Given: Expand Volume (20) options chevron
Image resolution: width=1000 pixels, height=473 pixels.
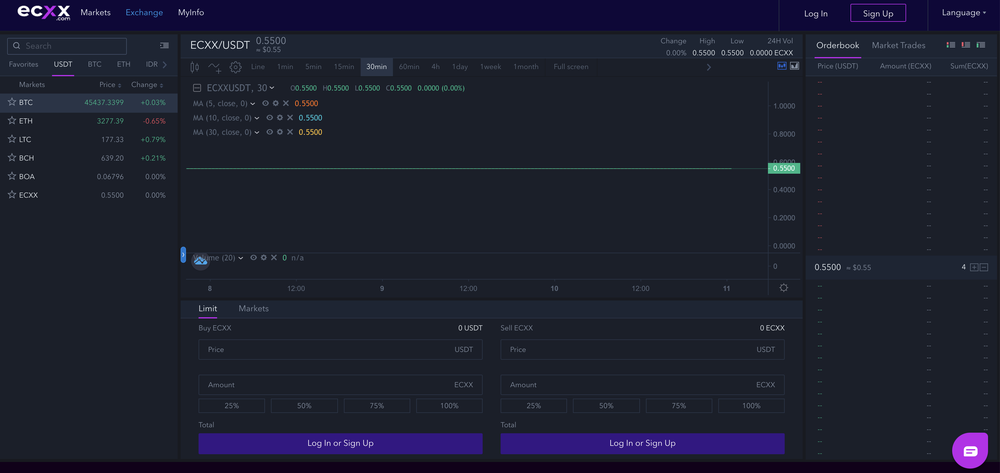Looking at the screenshot, I should (x=241, y=258).
